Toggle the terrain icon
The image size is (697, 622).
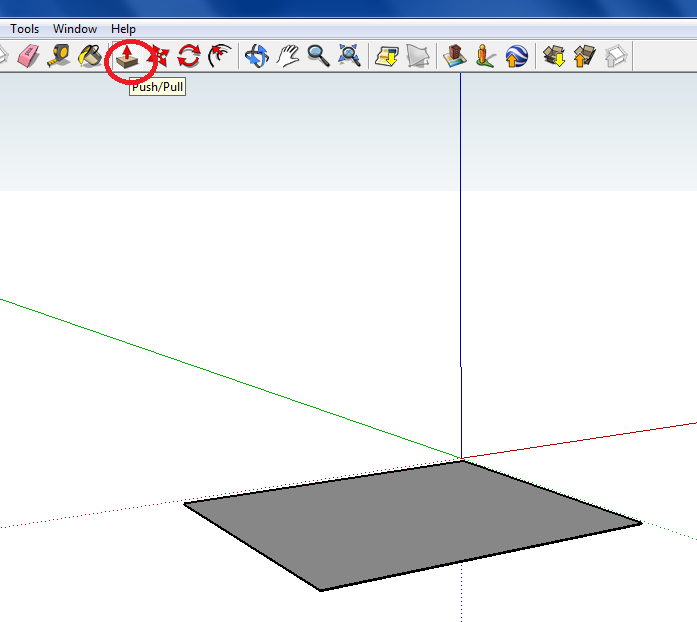(x=417, y=56)
